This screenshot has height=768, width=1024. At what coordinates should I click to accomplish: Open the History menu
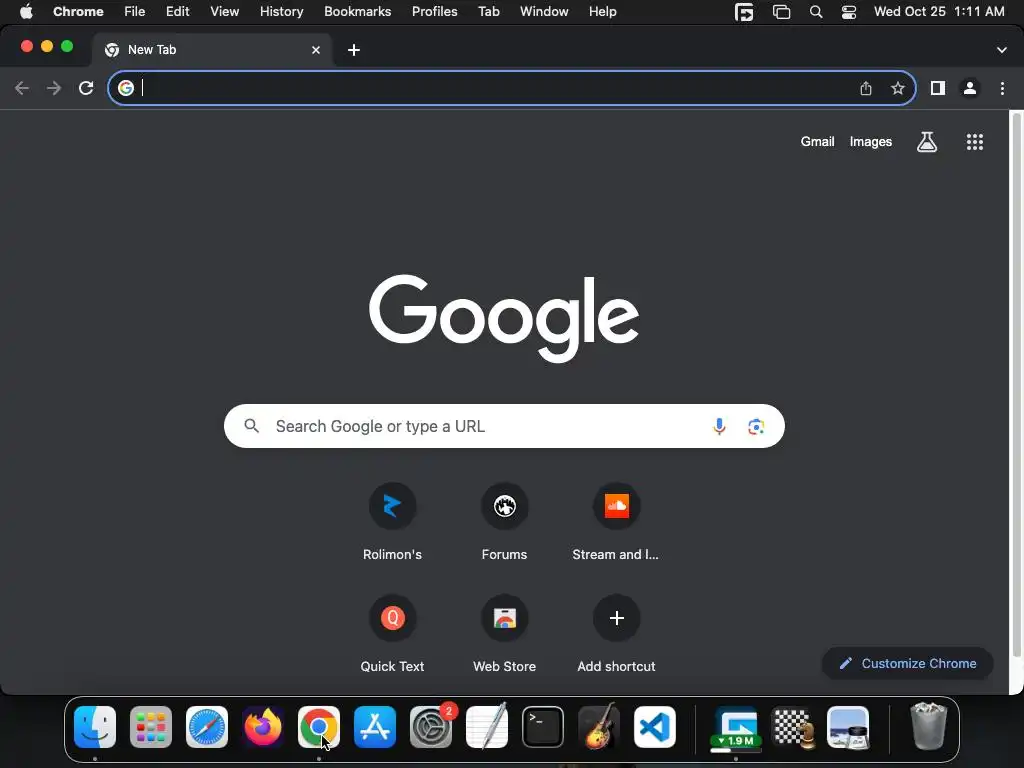tap(281, 12)
